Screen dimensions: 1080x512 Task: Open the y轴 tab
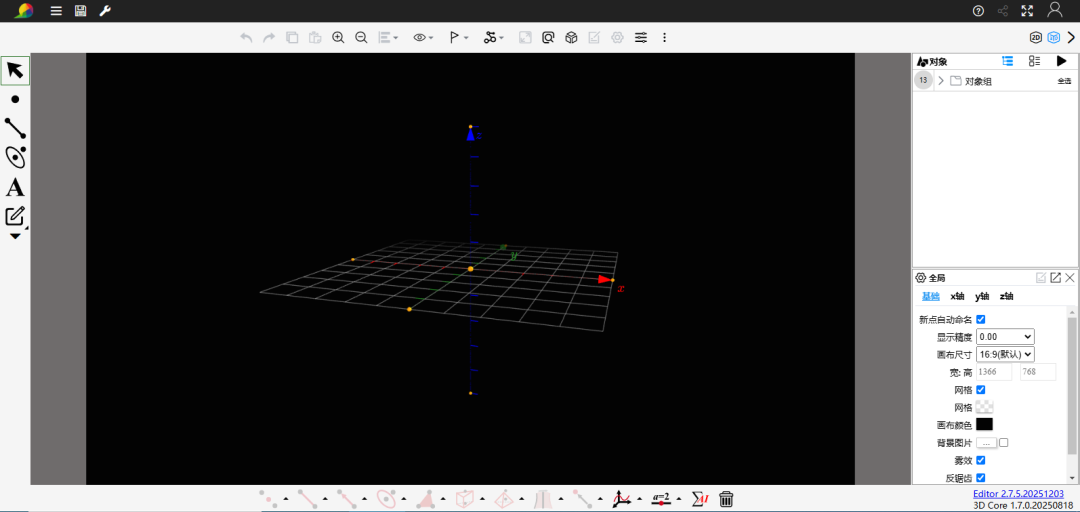(x=982, y=296)
